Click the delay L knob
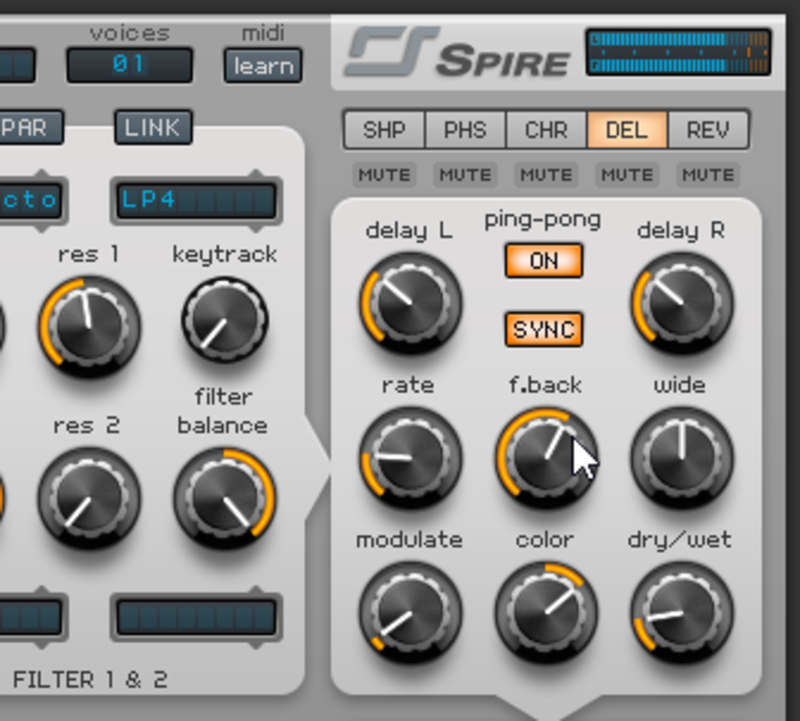This screenshot has height=721, width=800. click(x=411, y=304)
